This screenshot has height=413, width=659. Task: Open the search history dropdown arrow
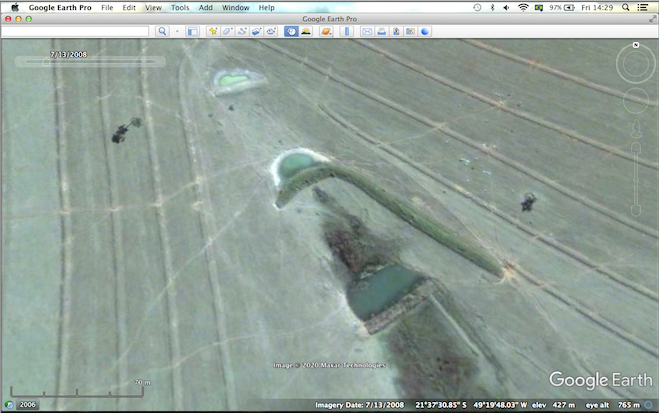pyautogui.click(x=178, y=32)
